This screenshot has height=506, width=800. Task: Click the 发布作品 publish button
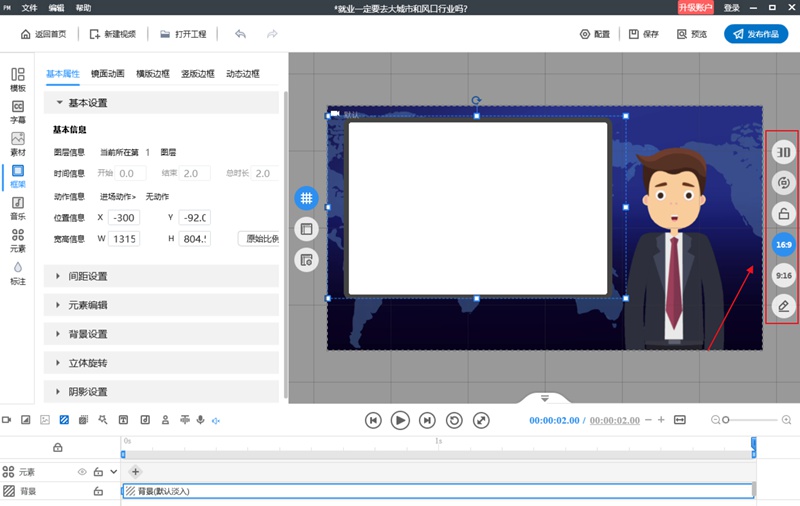[x=756, y=34]
